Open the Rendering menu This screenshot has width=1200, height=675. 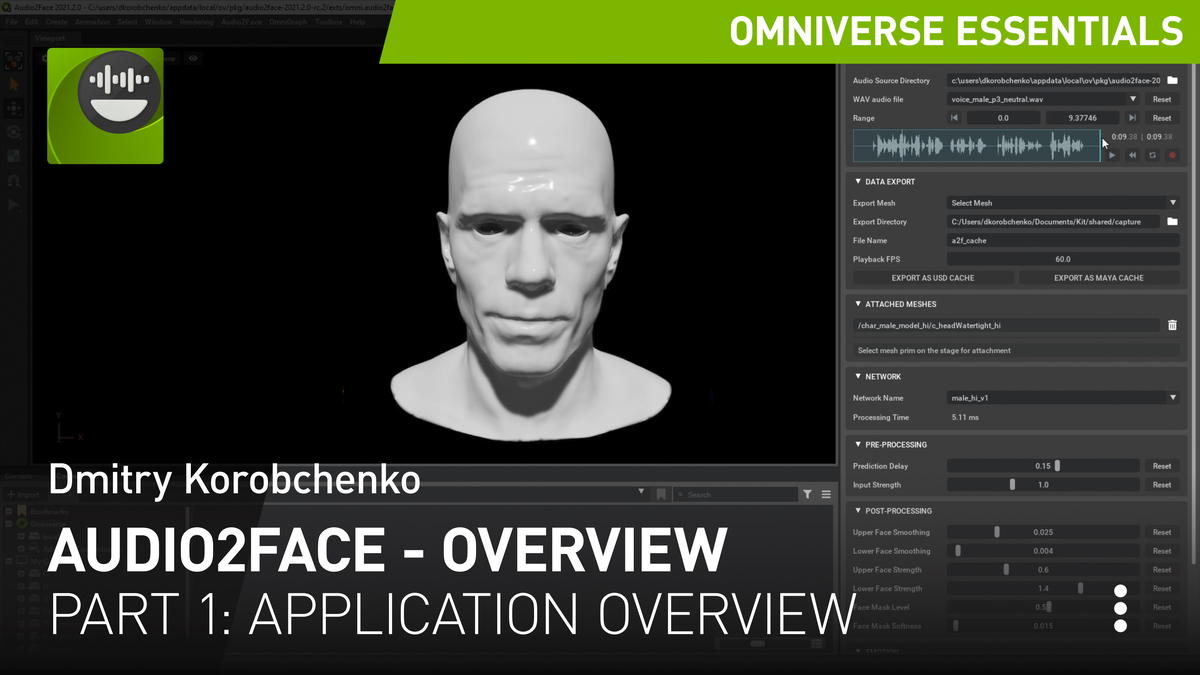pyautogui.click(x=196, y=22)
